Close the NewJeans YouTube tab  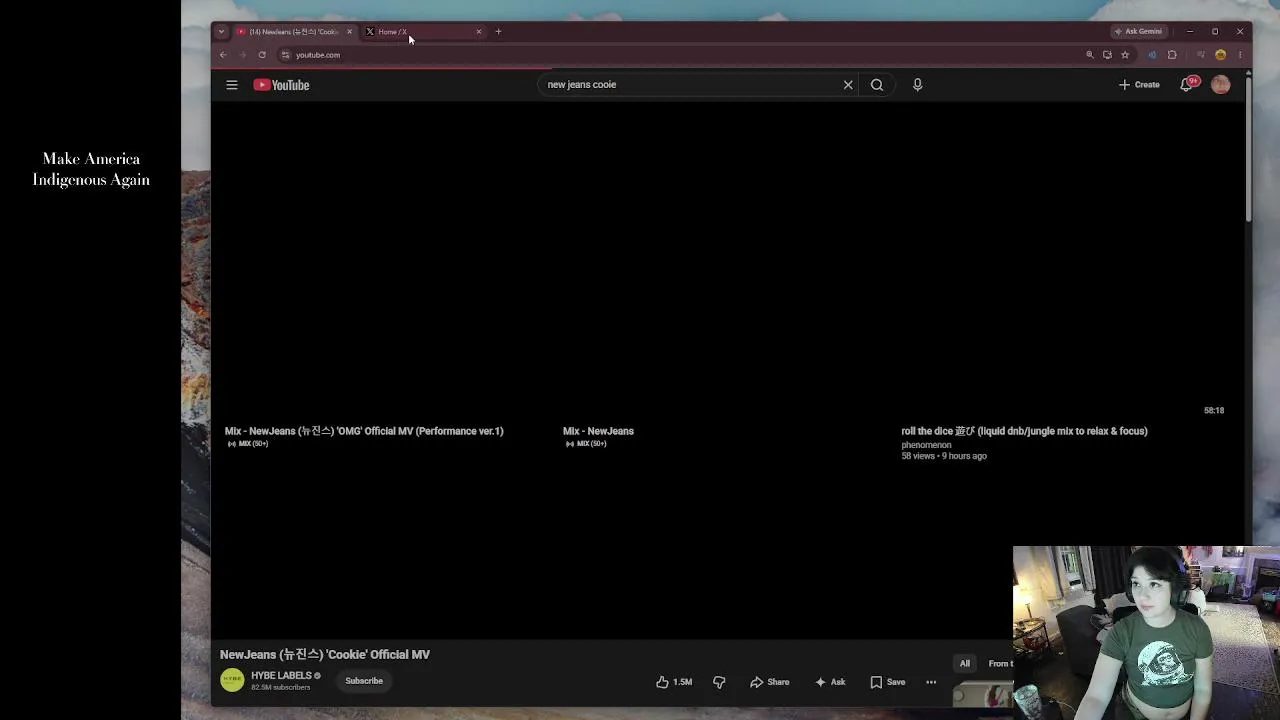349,32
